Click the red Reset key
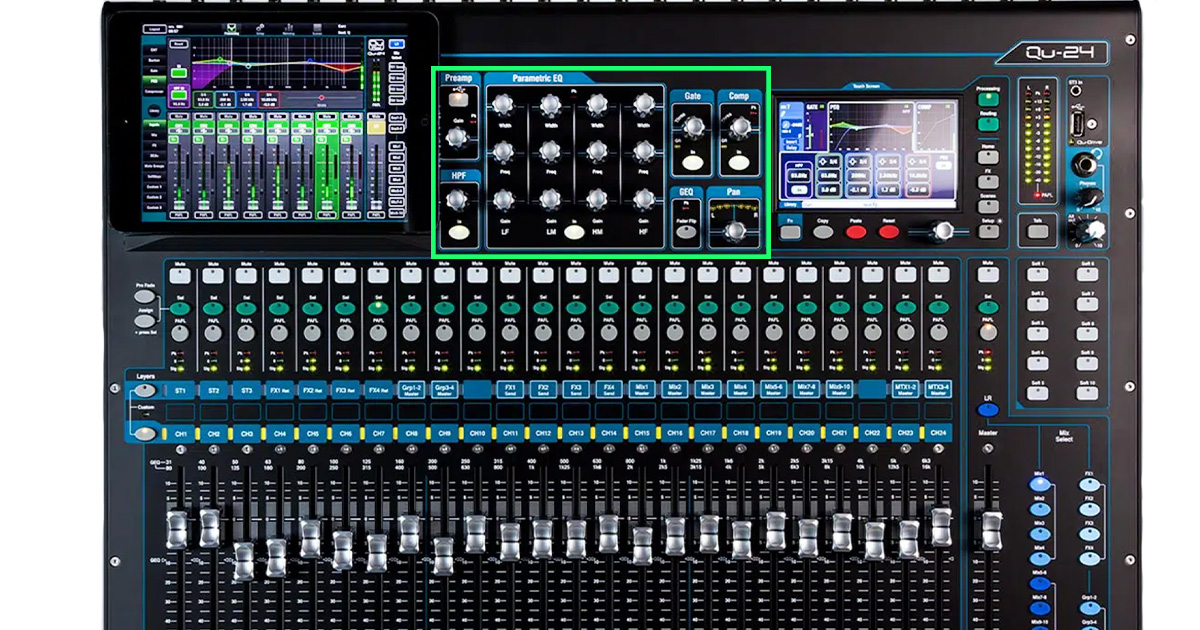Viewport: 1200px width, 630px height. [889, 232]
